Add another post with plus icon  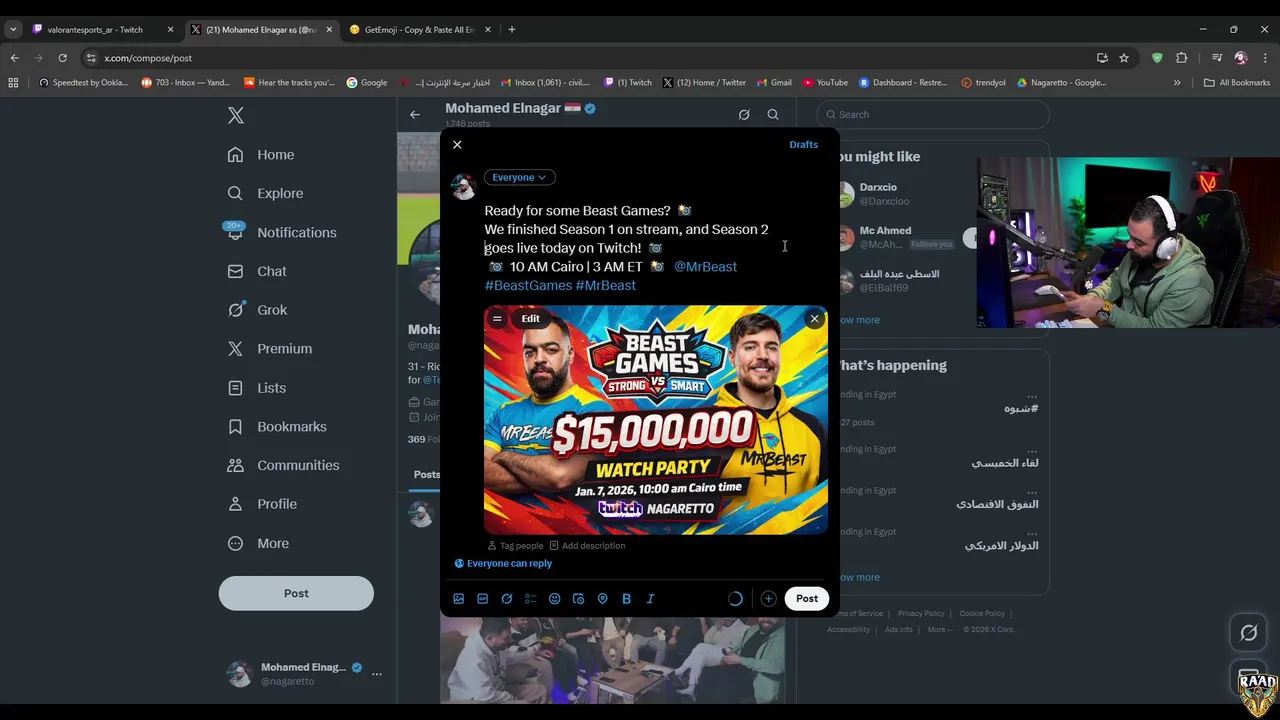point(768,599)
